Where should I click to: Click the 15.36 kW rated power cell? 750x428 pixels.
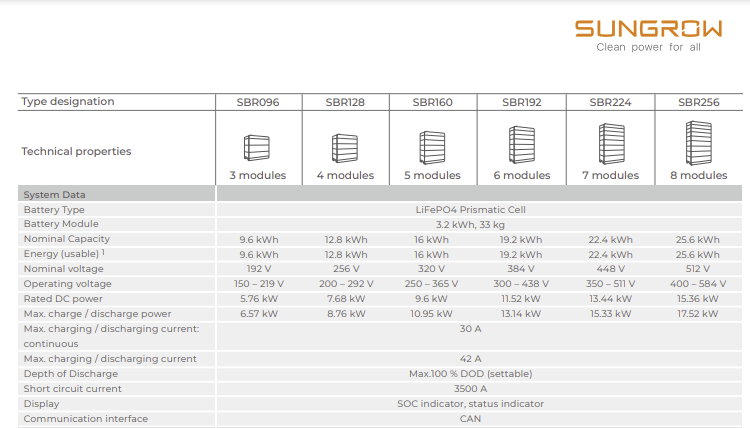(697, 299)
